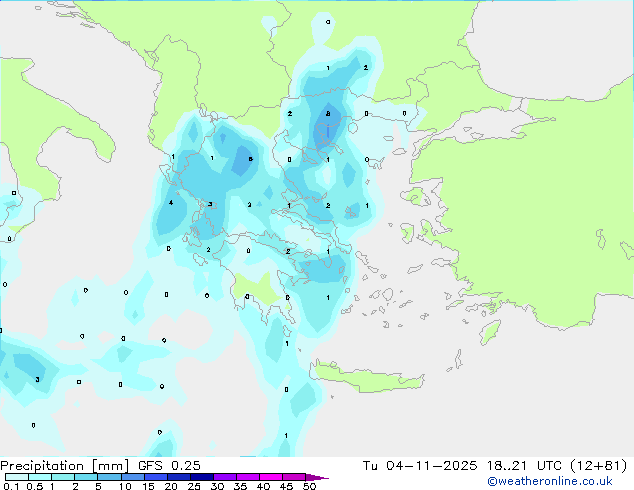634x490 pixels.
Task: Click legend swatch between 45 and 50
Action: [x=294, y=477]
